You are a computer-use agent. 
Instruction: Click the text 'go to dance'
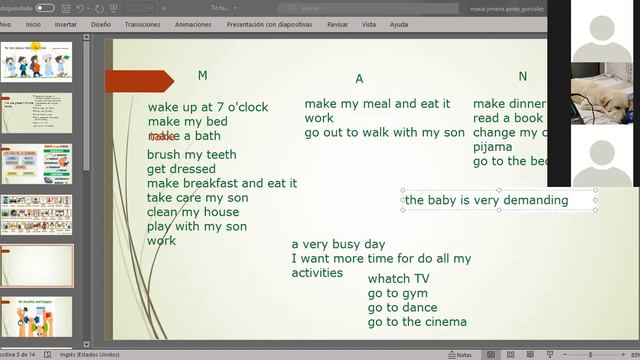pos(402,307)
